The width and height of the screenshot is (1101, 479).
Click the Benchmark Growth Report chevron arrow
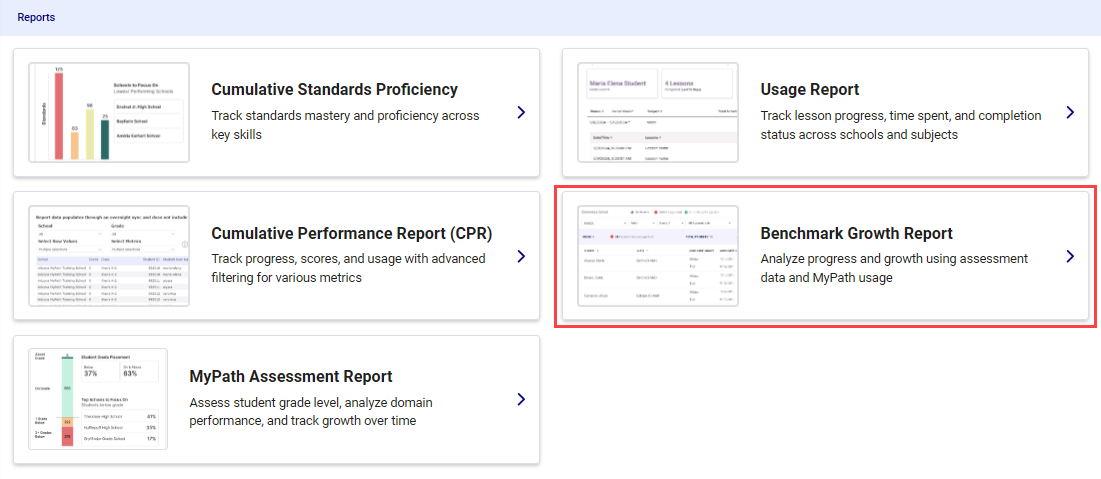pyautogui.click(x=1070, y=257)
